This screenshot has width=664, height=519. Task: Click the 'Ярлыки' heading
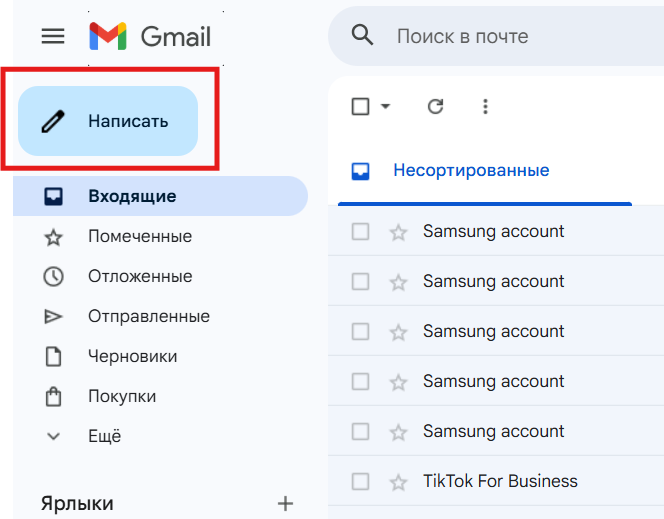77,503
